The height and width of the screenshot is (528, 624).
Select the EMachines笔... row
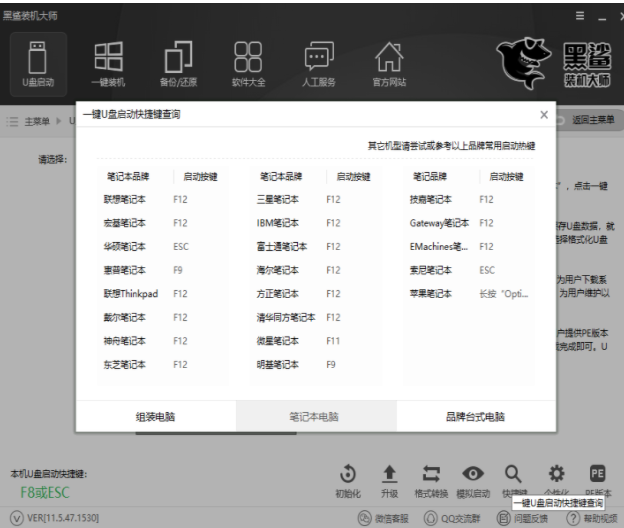469,247
